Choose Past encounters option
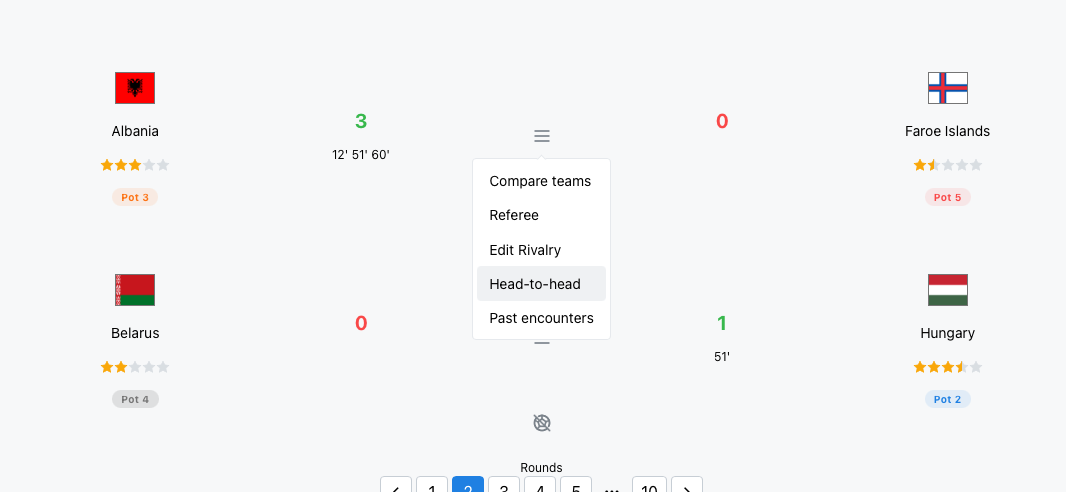The width and height of the screenshot is (1066, 492). (541, 318)
